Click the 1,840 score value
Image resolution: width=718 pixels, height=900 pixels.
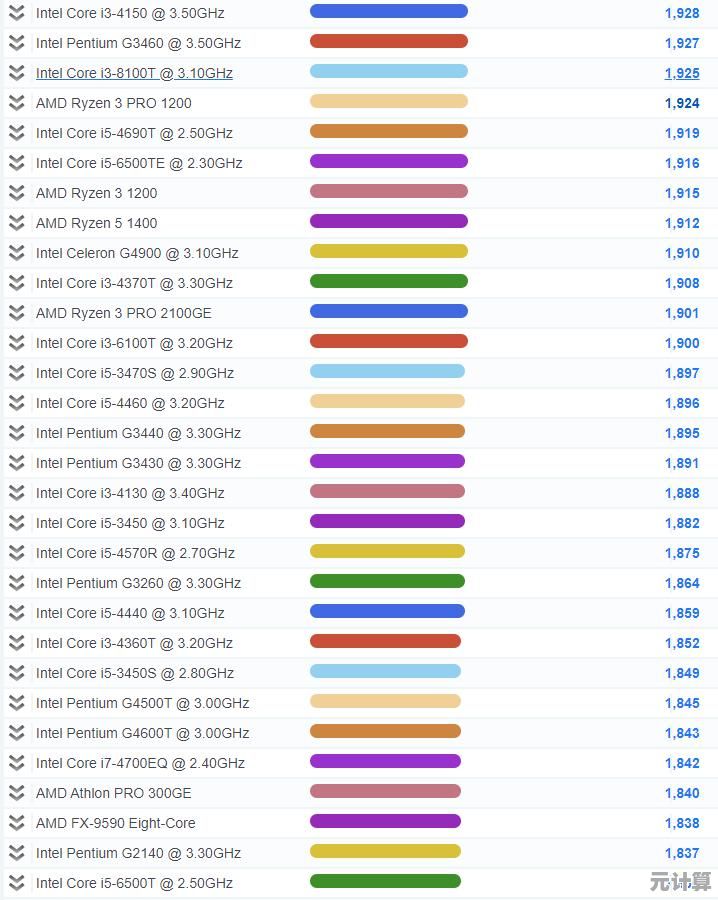pyautogui.click(x=682, y=793)
